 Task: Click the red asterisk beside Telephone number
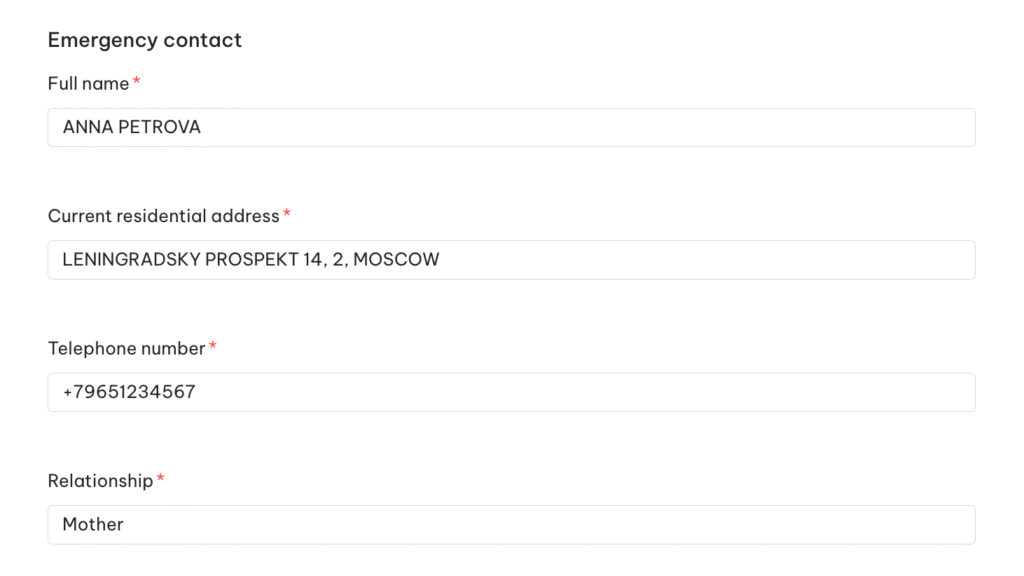[x=213, y=347]
